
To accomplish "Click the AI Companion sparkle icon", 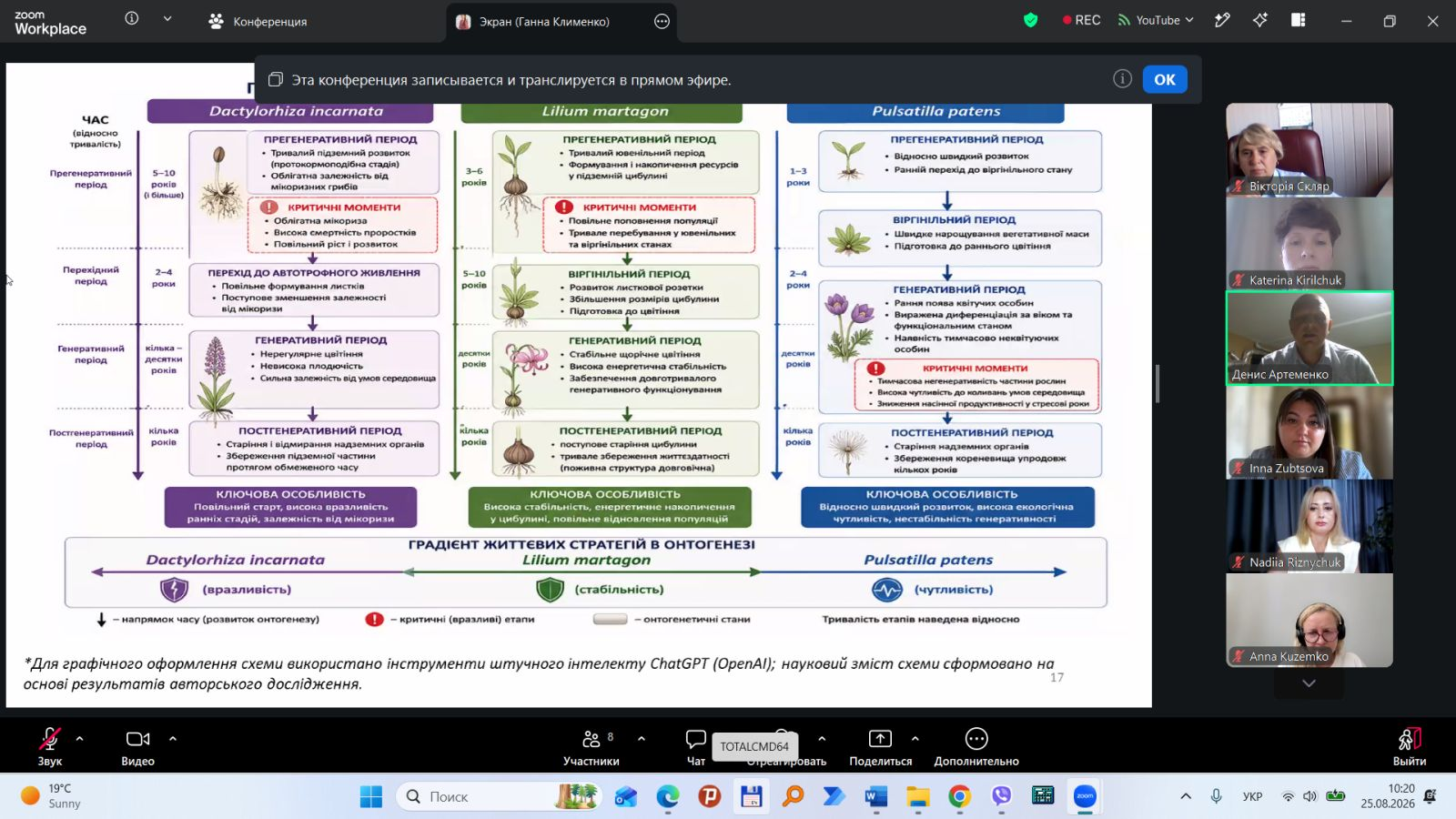I will pyautogui.click(x=1260, y=20).
